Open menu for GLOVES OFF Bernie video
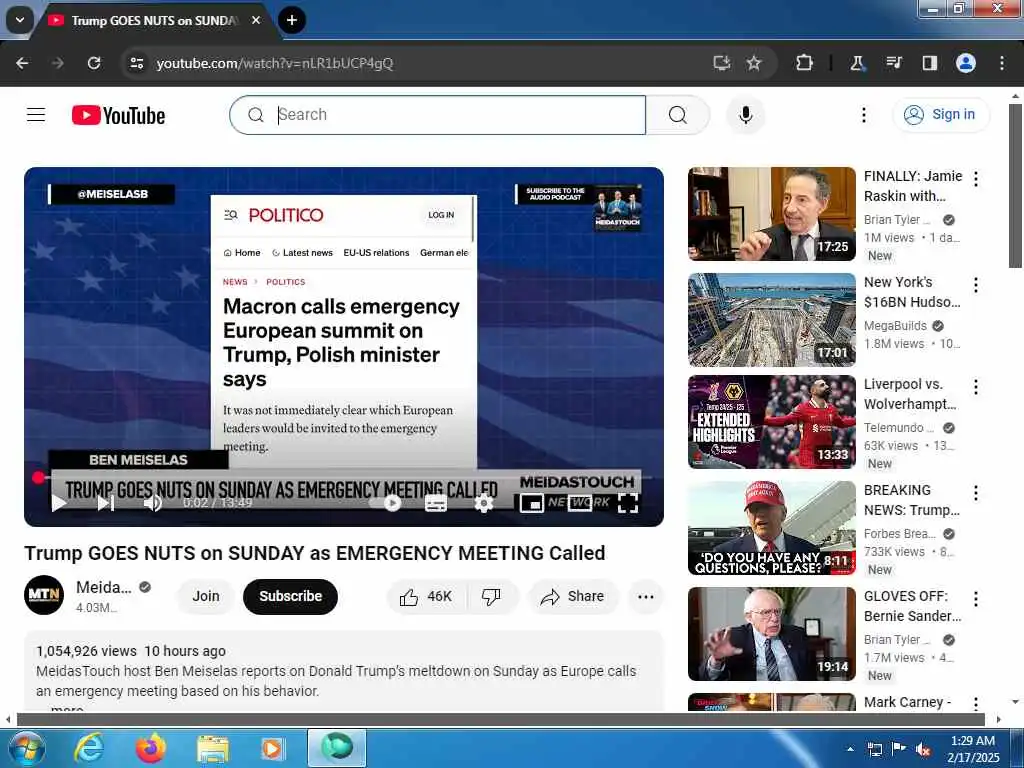This screenshot has height=768, width=1024. (x=975, y=599)
